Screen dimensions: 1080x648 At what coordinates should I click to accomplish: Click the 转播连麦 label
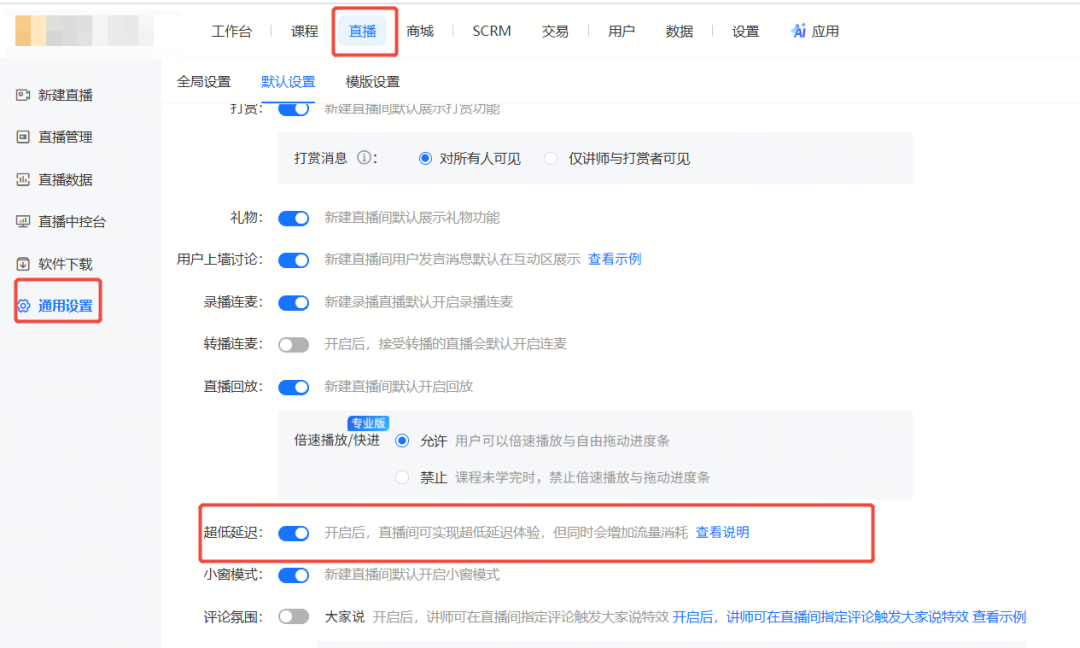233,344
